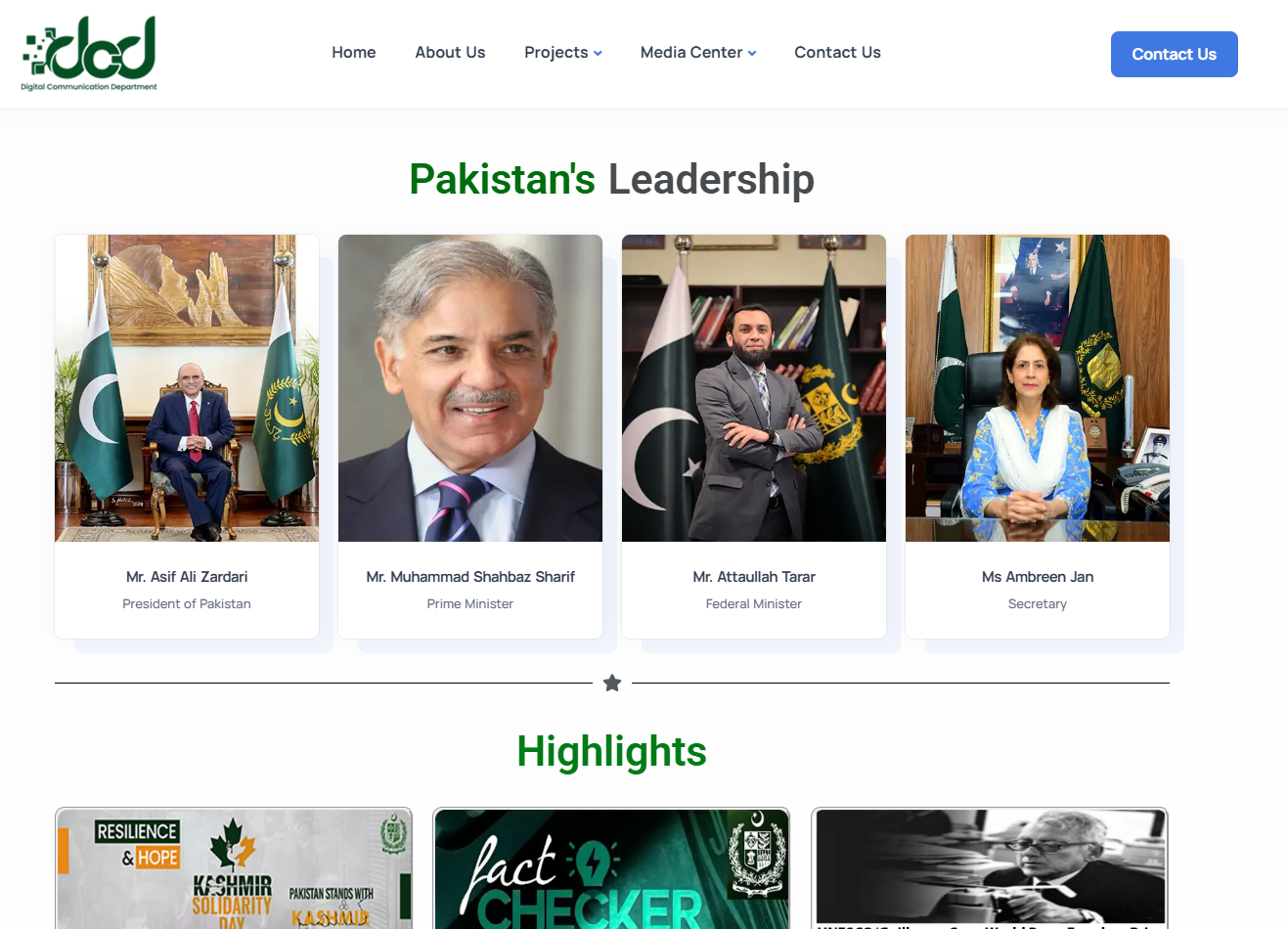Open the black-and-white photo highlight card

(x=990, y=868)
